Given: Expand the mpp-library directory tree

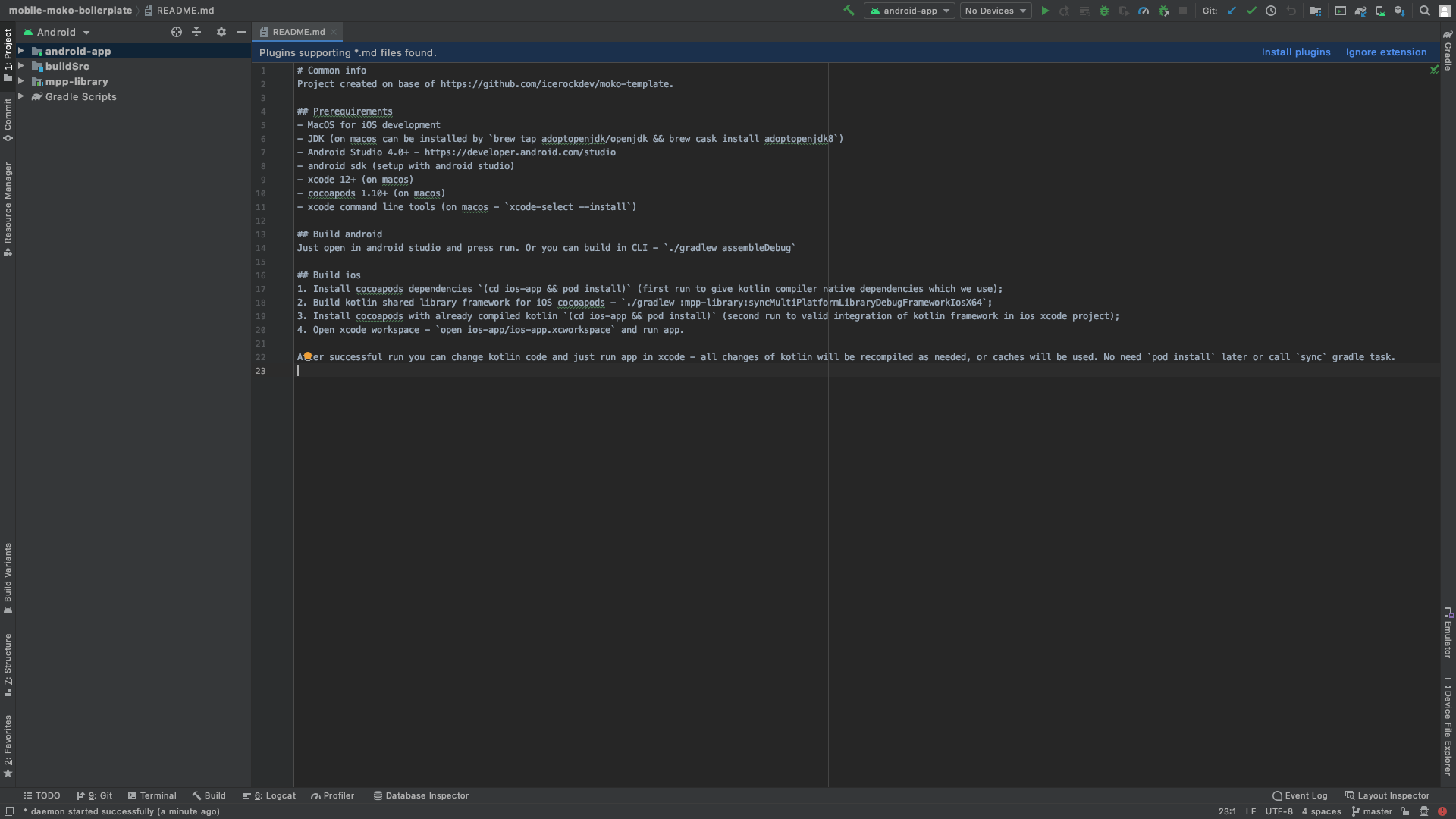Looking at the screenshot, I should point(22,81).
